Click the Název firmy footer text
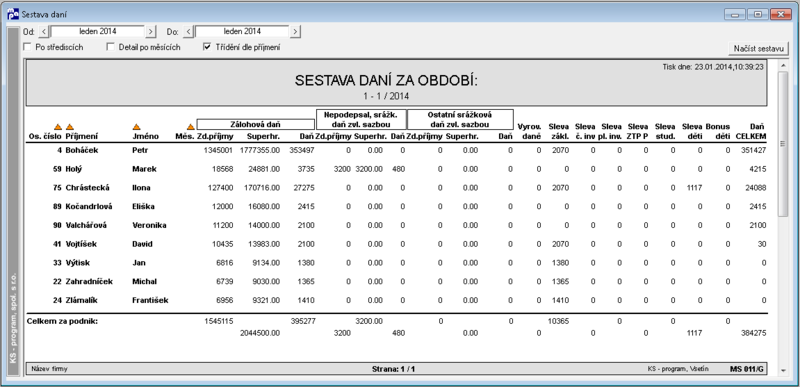 coord(49,368)
